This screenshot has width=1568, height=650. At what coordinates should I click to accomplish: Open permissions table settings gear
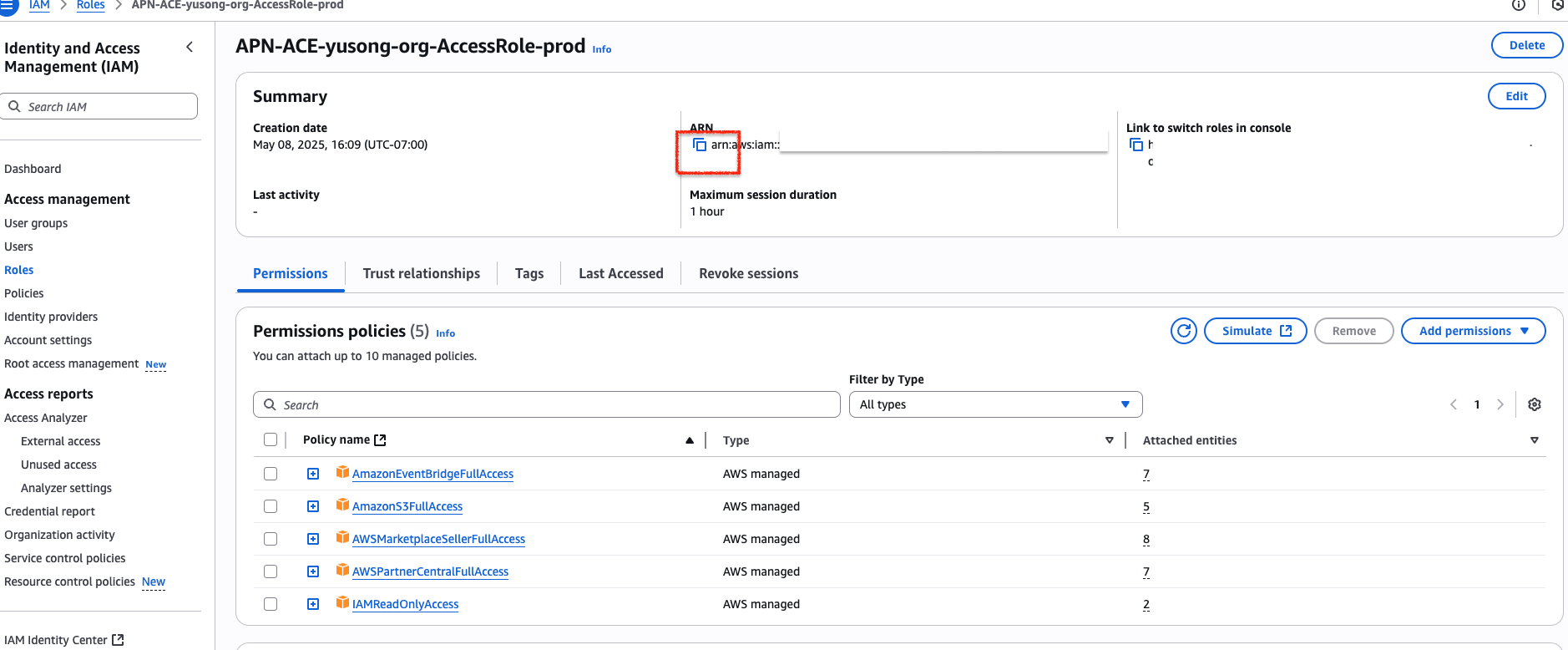(1534, 404)
